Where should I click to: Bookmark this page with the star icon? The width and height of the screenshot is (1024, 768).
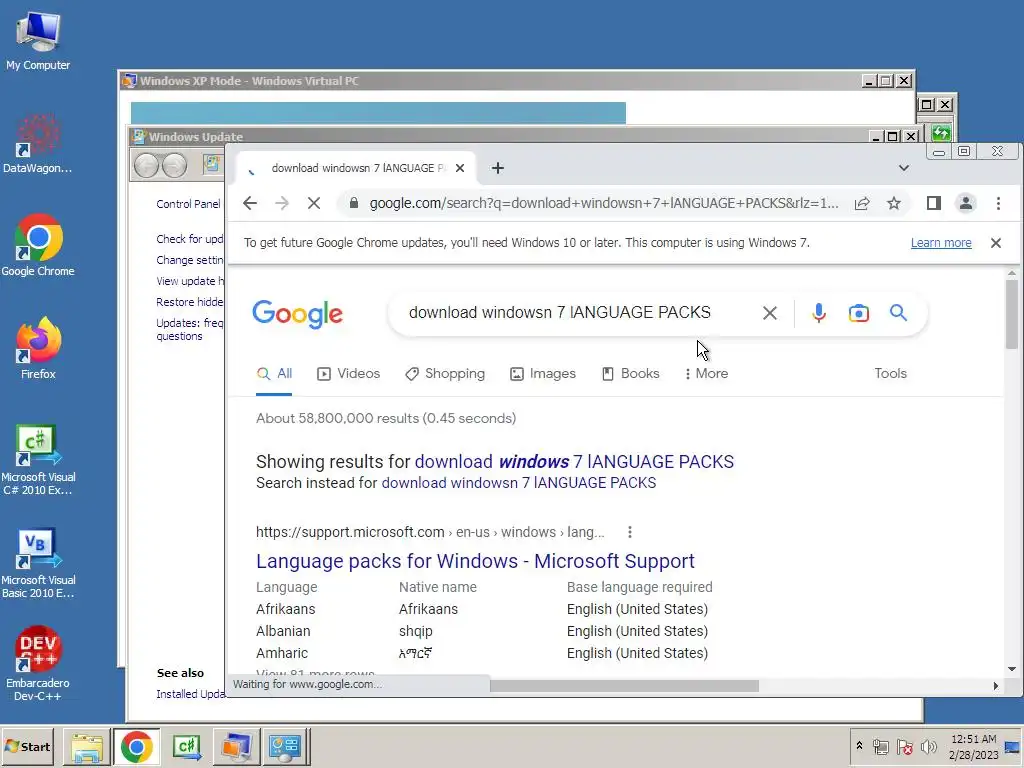tap(894, 203)
